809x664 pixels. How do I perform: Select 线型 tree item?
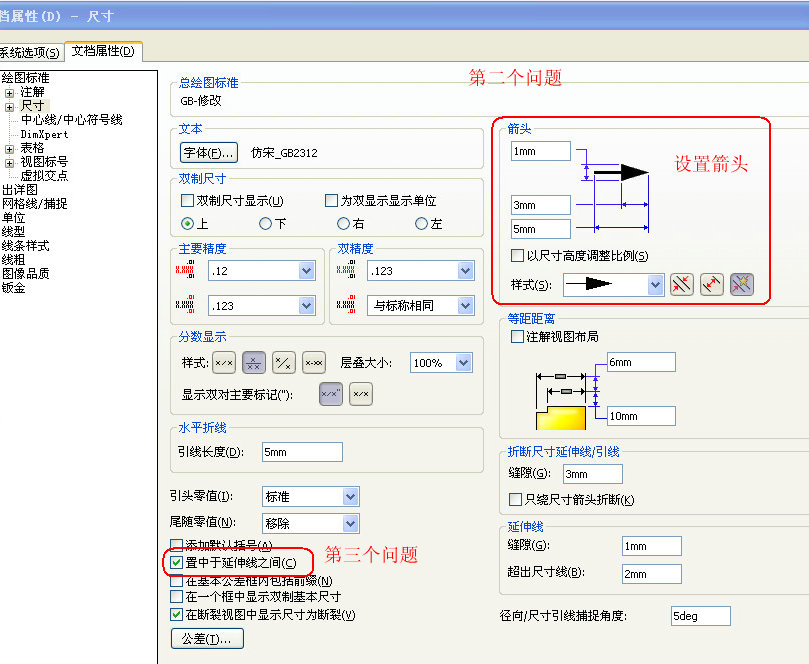pos(13,231)
